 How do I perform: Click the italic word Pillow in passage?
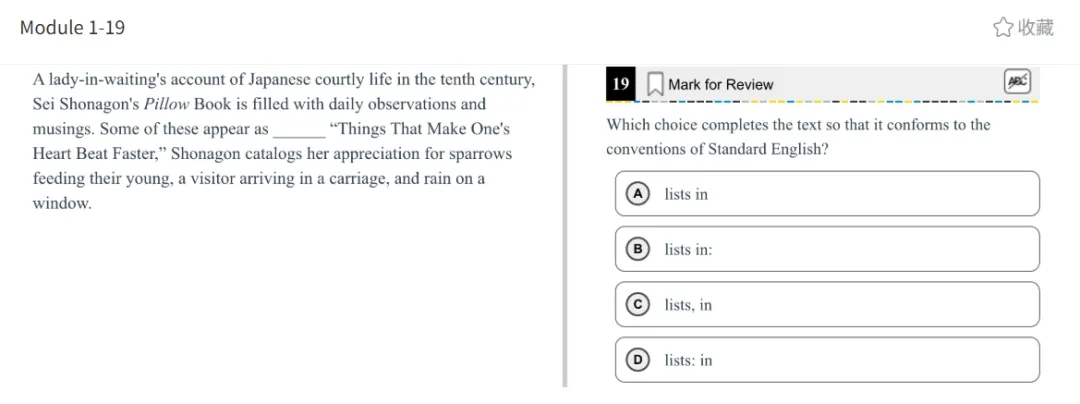tap(166, 105)
